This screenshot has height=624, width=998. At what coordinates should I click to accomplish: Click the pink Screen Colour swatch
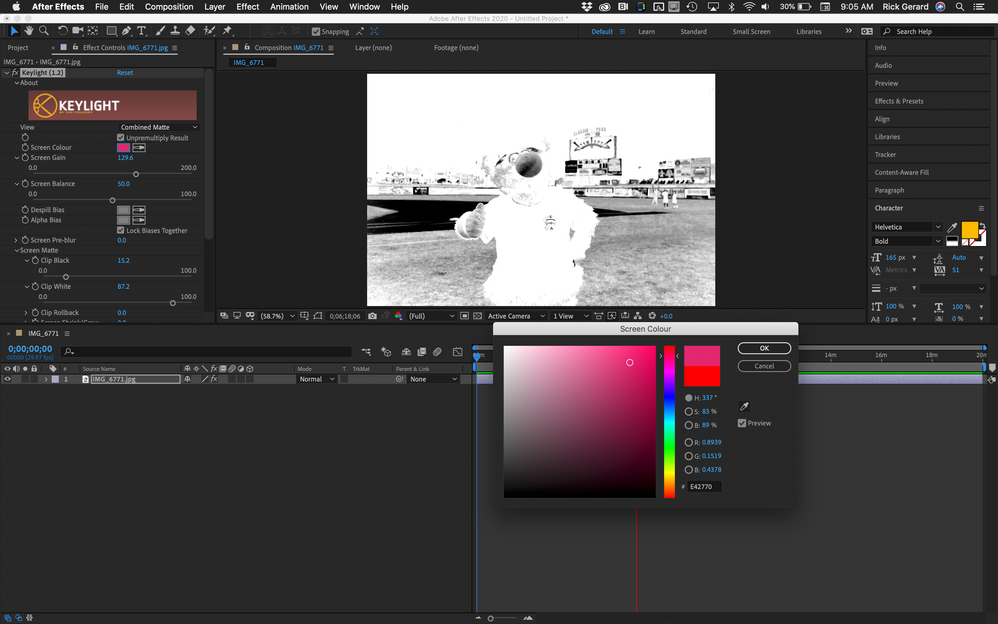(x=123, y=148)
